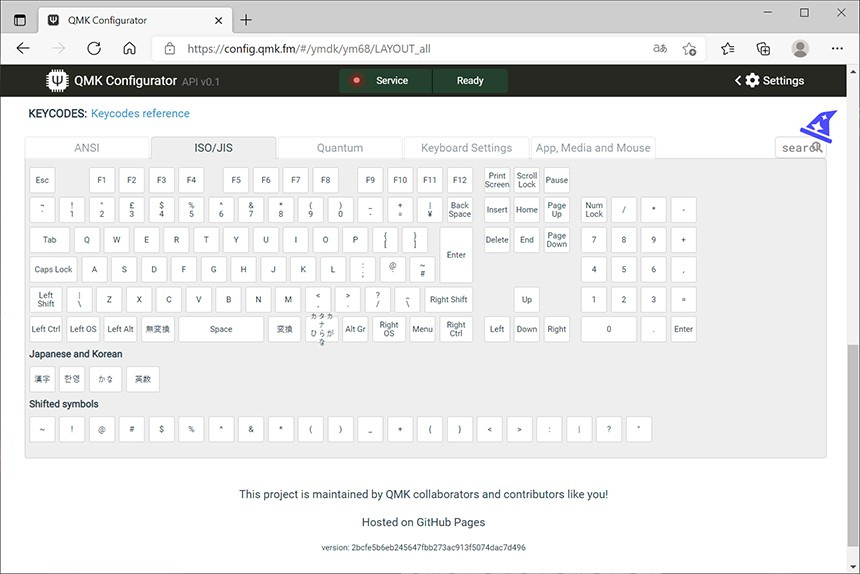Select the Alt Gr keycode
860x574 pixels.
[x=355, y=329]
